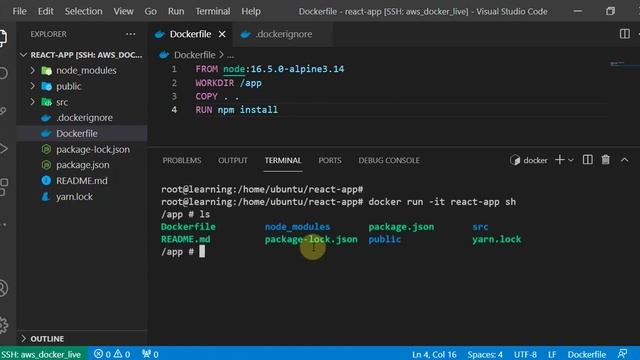Open Run and Debug view icon

3,149
